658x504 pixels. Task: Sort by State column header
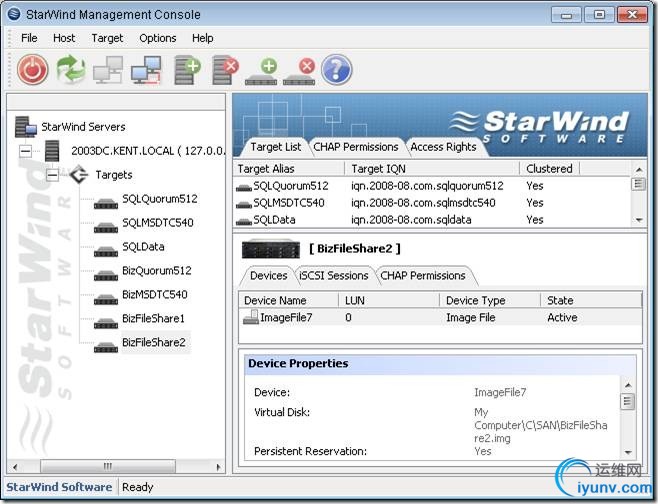pyautogui.click(x=591, y=300)
